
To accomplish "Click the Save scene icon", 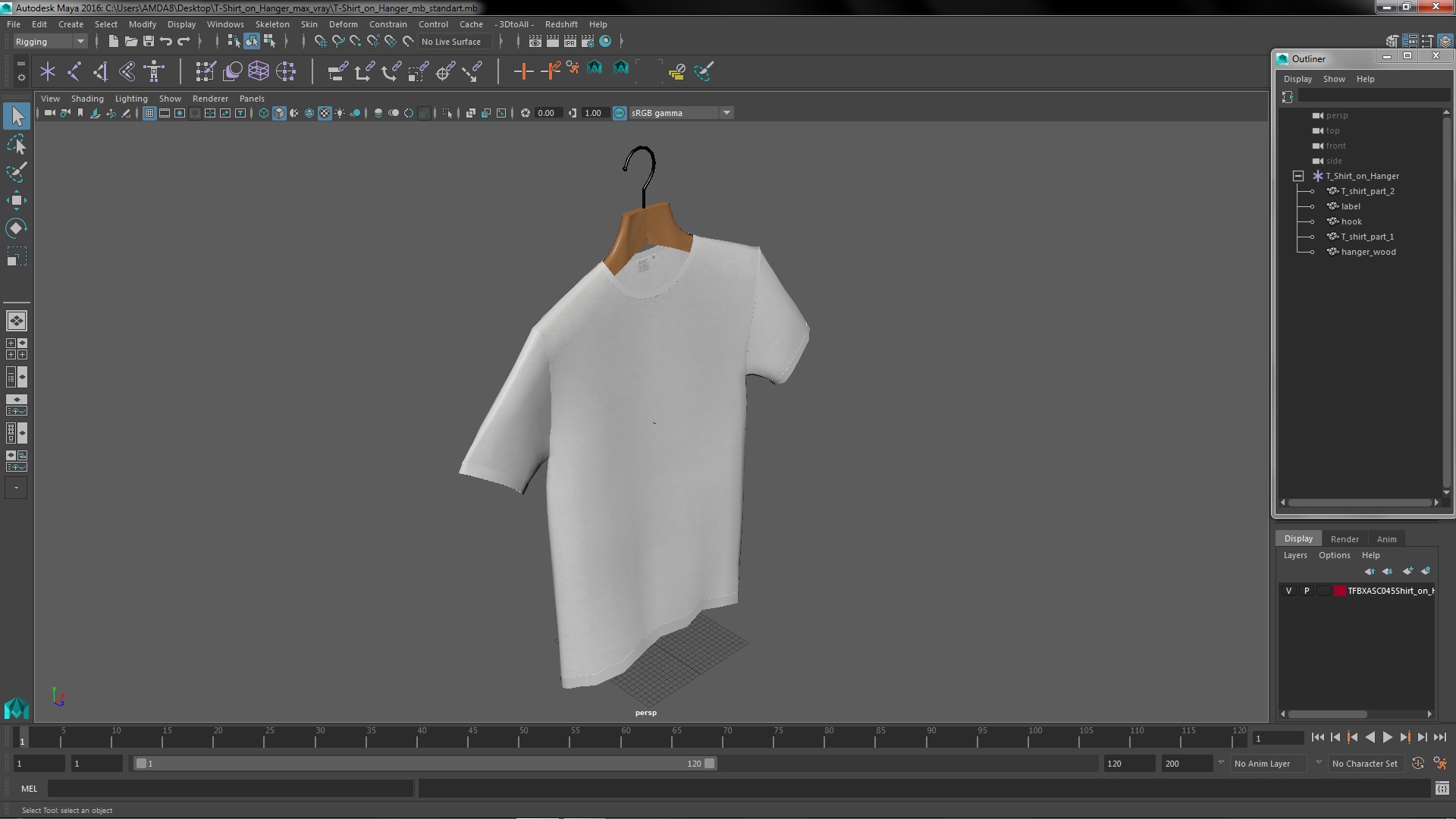I will point(149,42).
